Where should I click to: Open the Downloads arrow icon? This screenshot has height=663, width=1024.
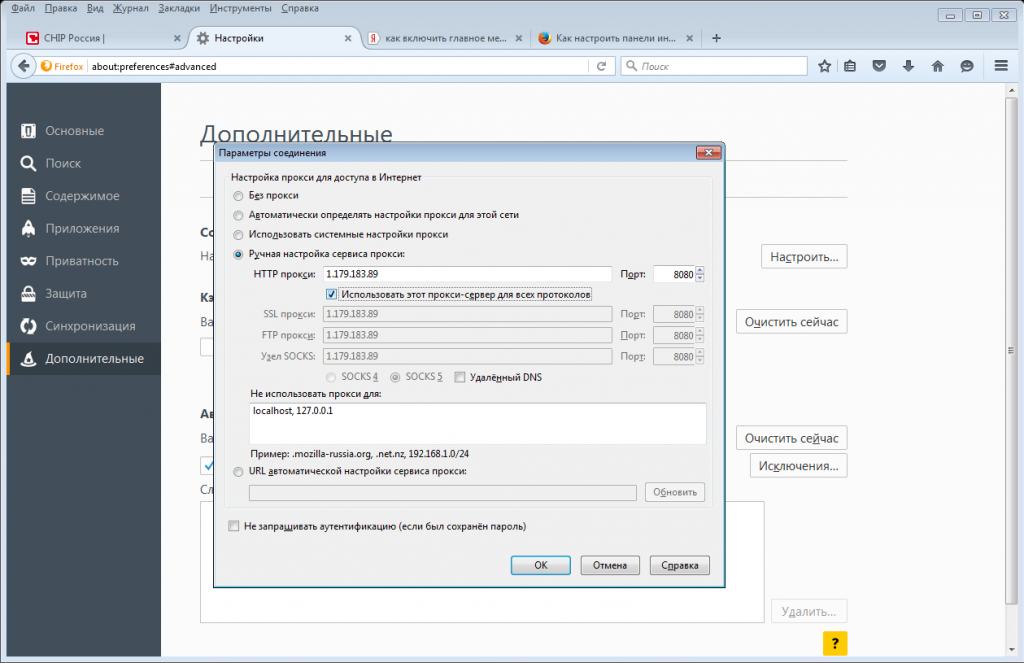tap(908, 66)
